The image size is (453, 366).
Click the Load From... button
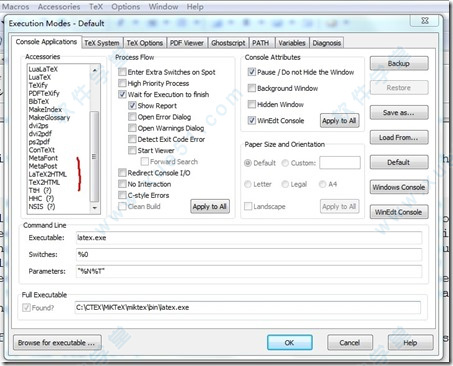coord(399,137)
